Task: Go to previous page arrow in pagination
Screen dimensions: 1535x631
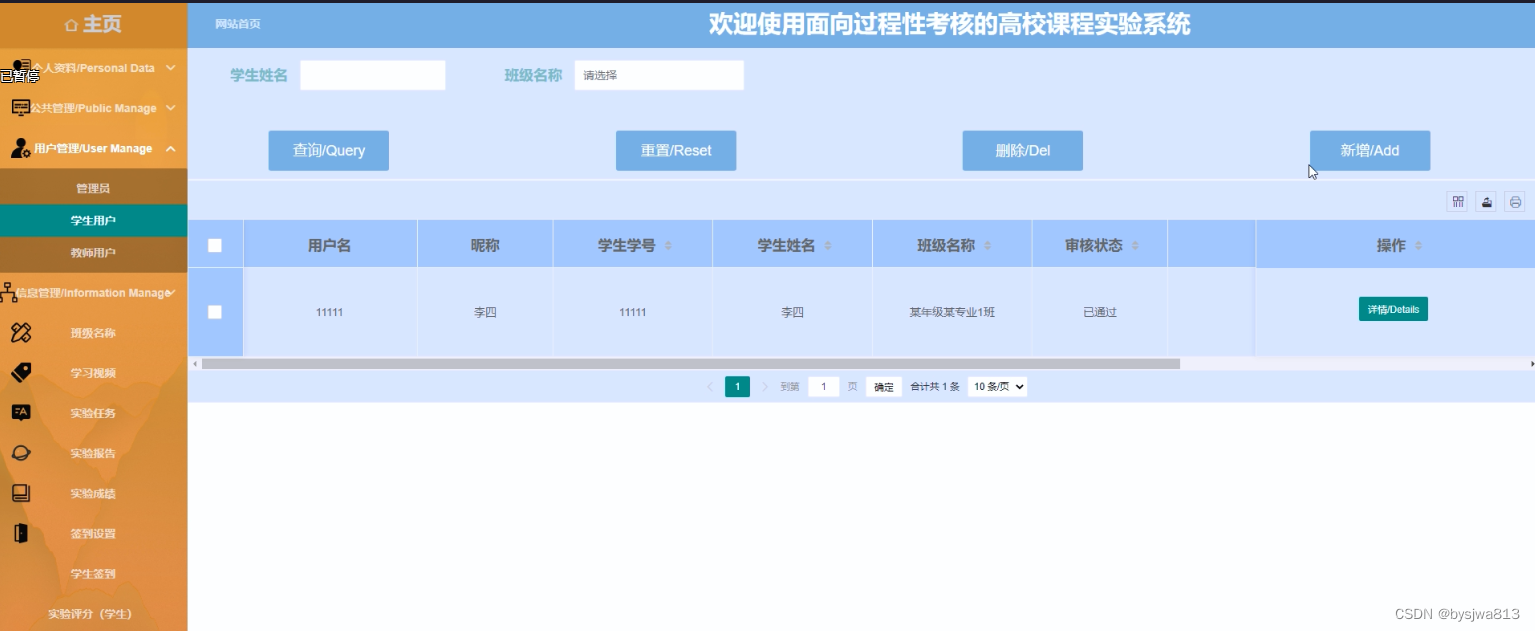Action: pos(710,386)
